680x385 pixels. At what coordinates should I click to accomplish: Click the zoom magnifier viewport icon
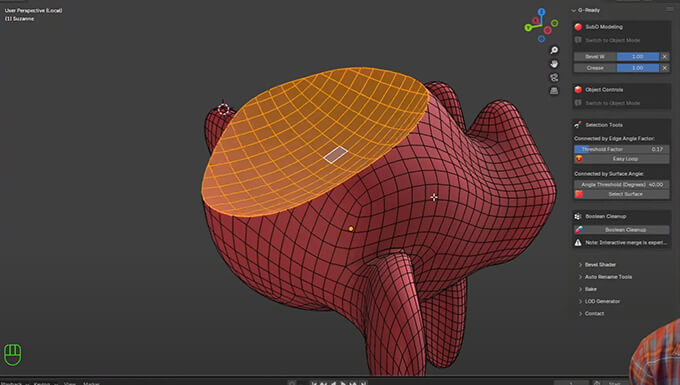554,50
